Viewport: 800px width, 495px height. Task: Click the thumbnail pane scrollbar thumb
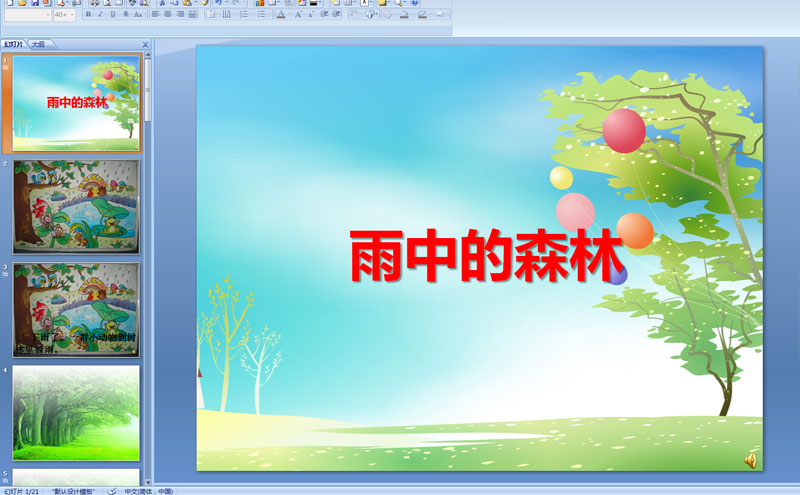tap(148, 90)
